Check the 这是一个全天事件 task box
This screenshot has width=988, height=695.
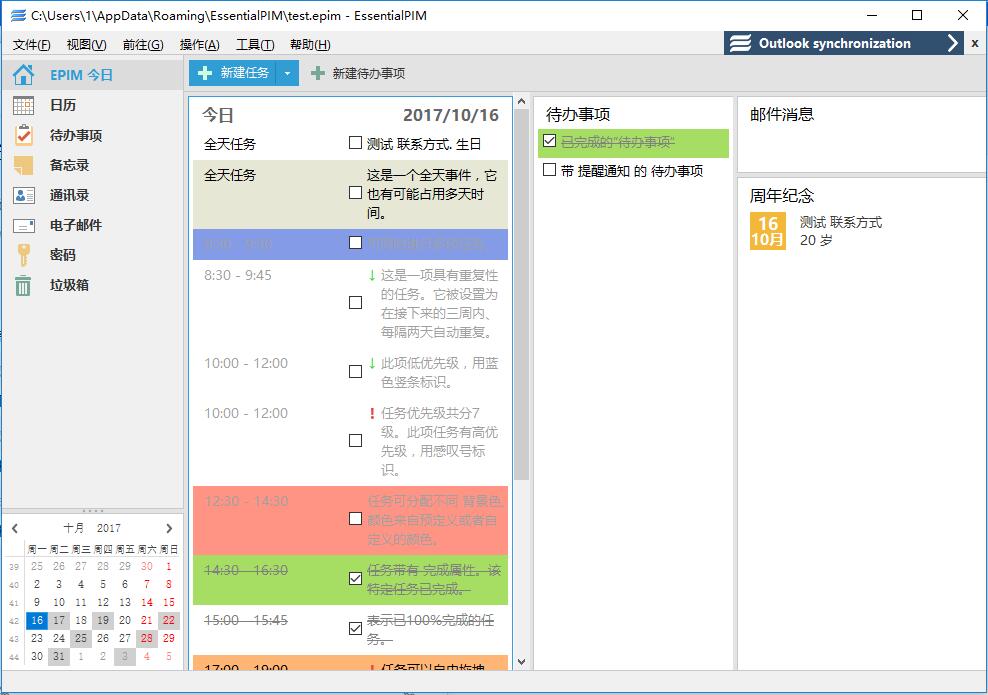tap(355, 193)
